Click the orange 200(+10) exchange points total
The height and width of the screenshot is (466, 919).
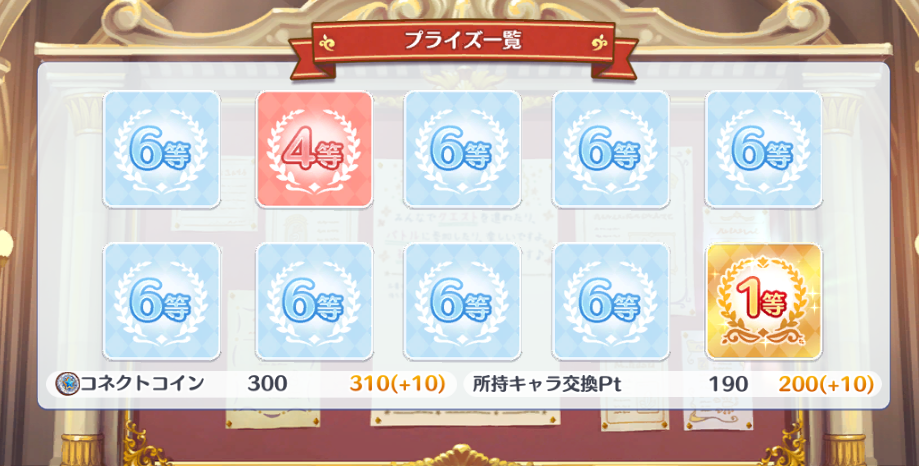pos(826,384)
